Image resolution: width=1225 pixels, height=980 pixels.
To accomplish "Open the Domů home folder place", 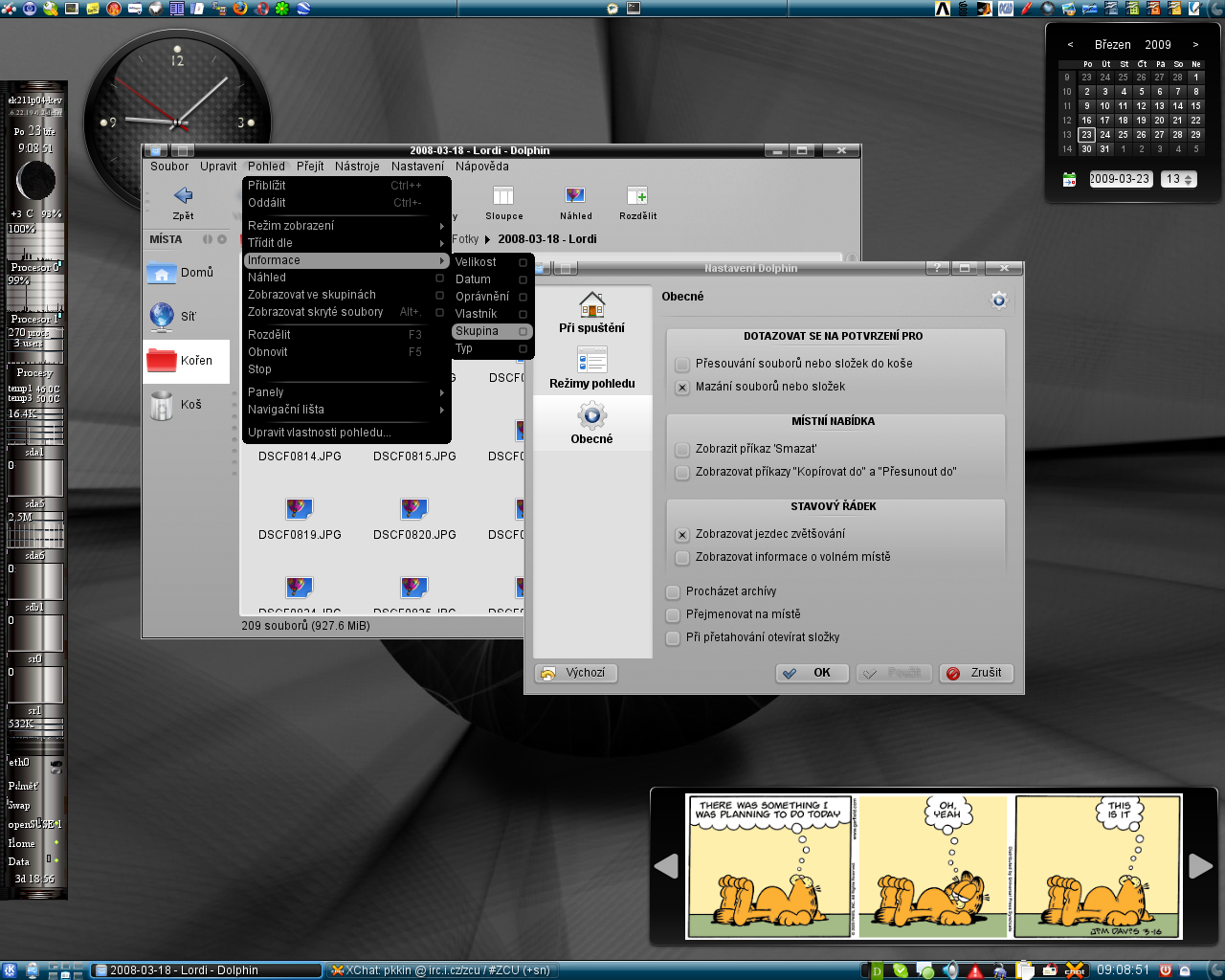I will 186,273.
